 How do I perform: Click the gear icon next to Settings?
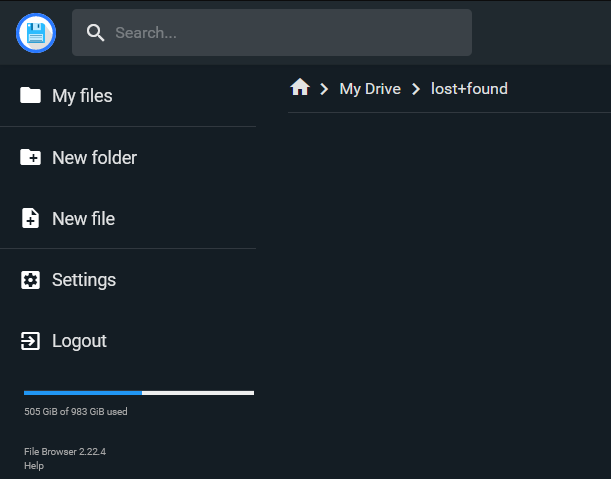pyautogui.click(x=30, y=280)
